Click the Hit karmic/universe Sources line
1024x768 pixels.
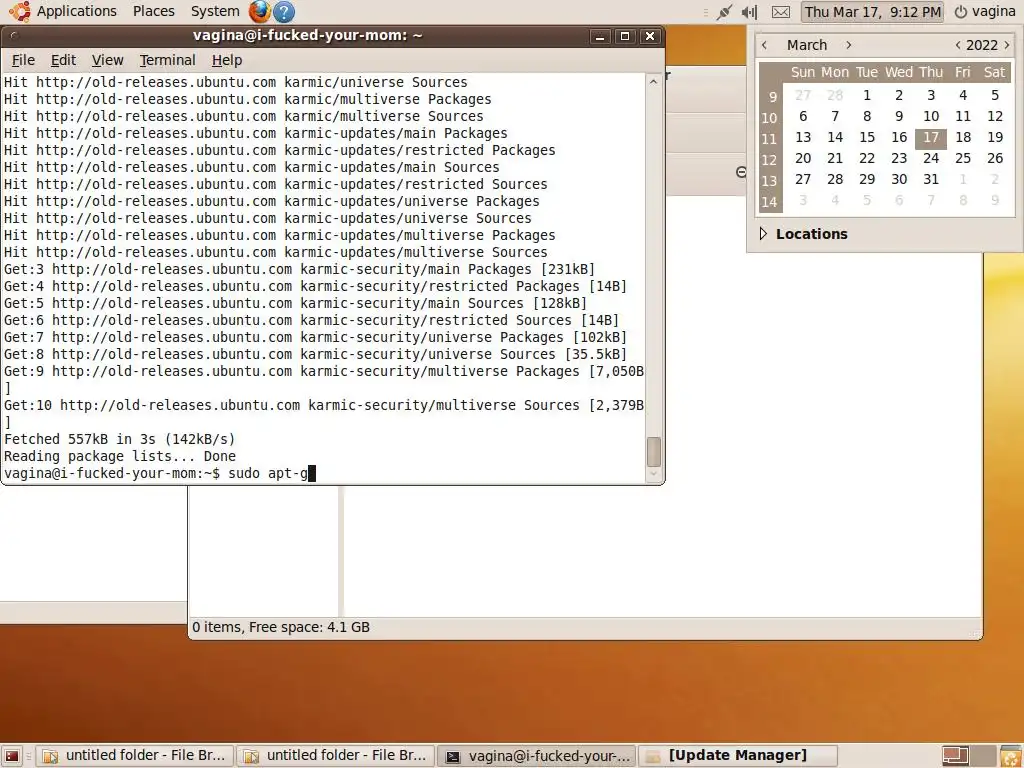[236, 82]
